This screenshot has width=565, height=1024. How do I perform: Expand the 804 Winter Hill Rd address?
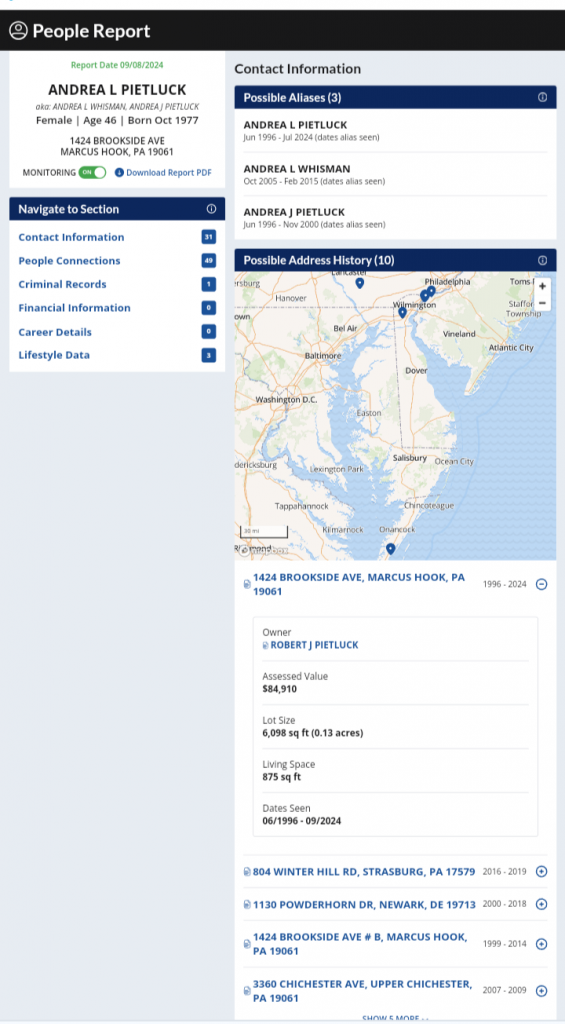(541, 871)
